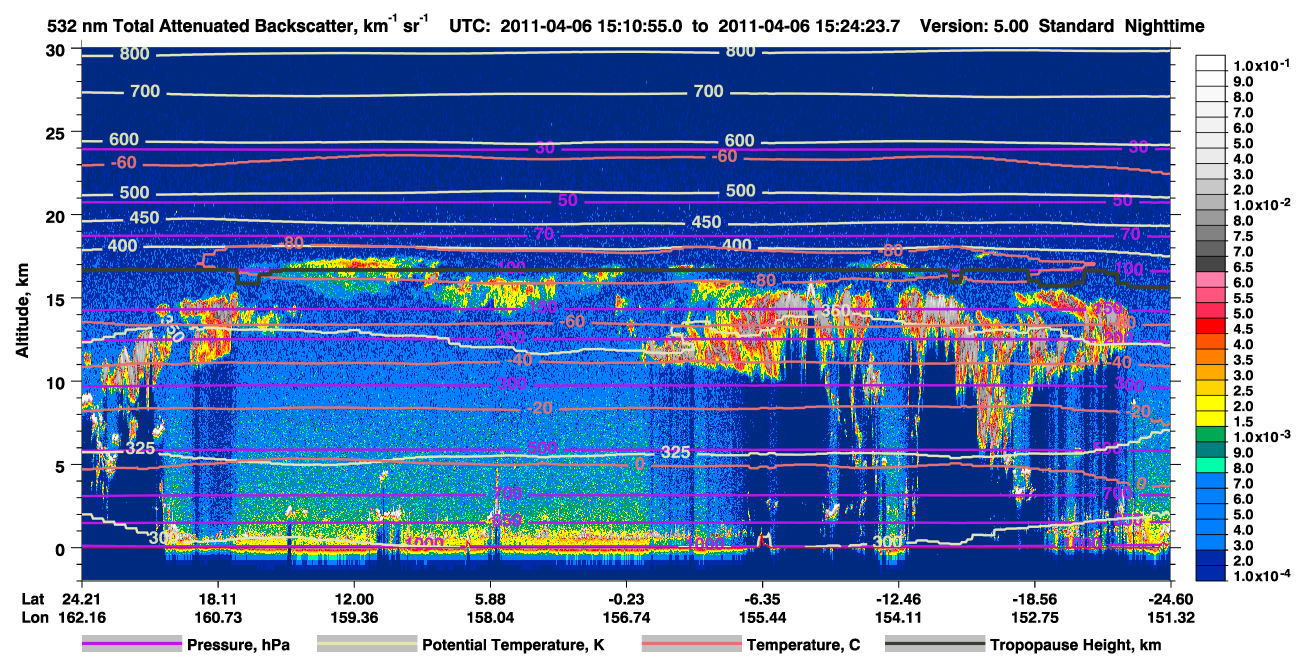Click the '532 nm Total Attenuated Backscatter' title

(x=238, y=26)
